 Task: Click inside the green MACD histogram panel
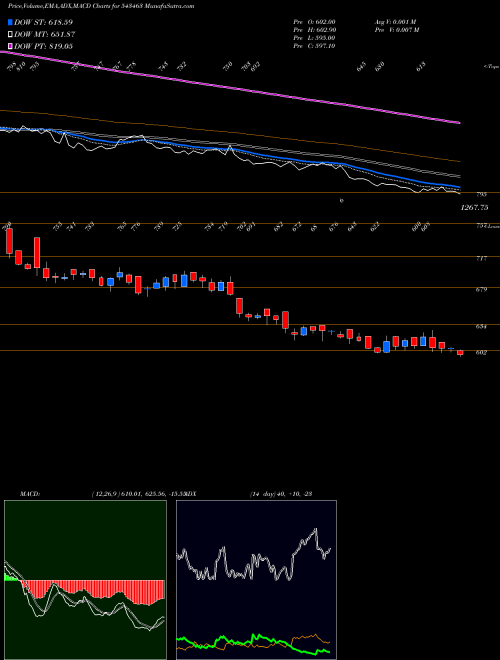[x=85, y=580]
